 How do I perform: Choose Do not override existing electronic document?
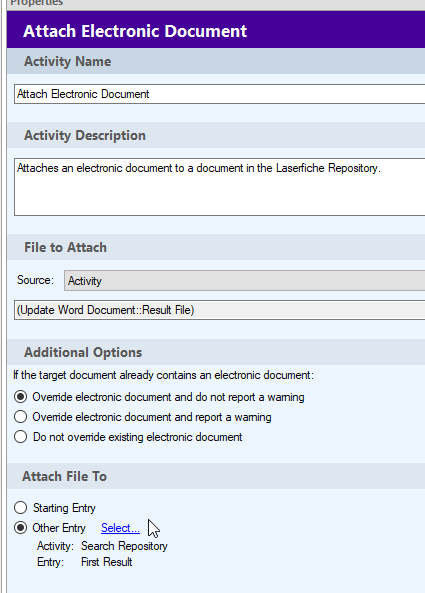tap(20, 437)
